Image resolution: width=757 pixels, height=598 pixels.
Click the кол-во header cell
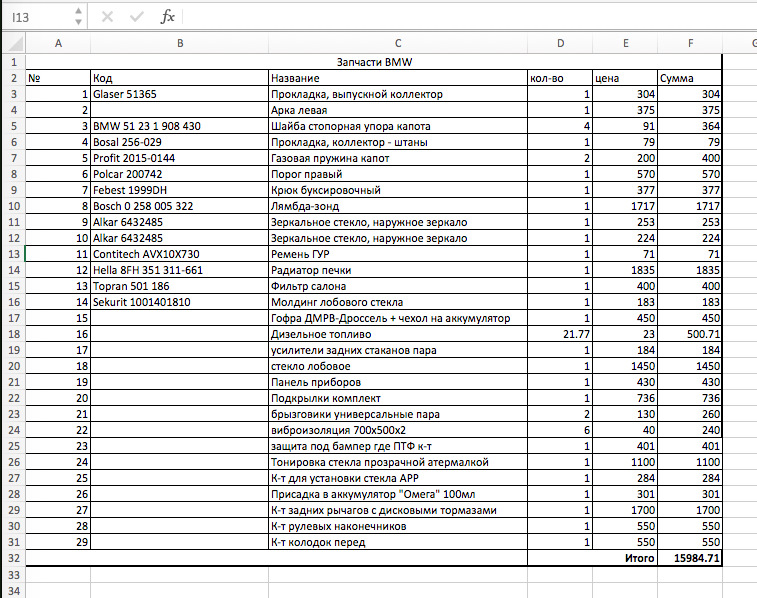point(560,78)
